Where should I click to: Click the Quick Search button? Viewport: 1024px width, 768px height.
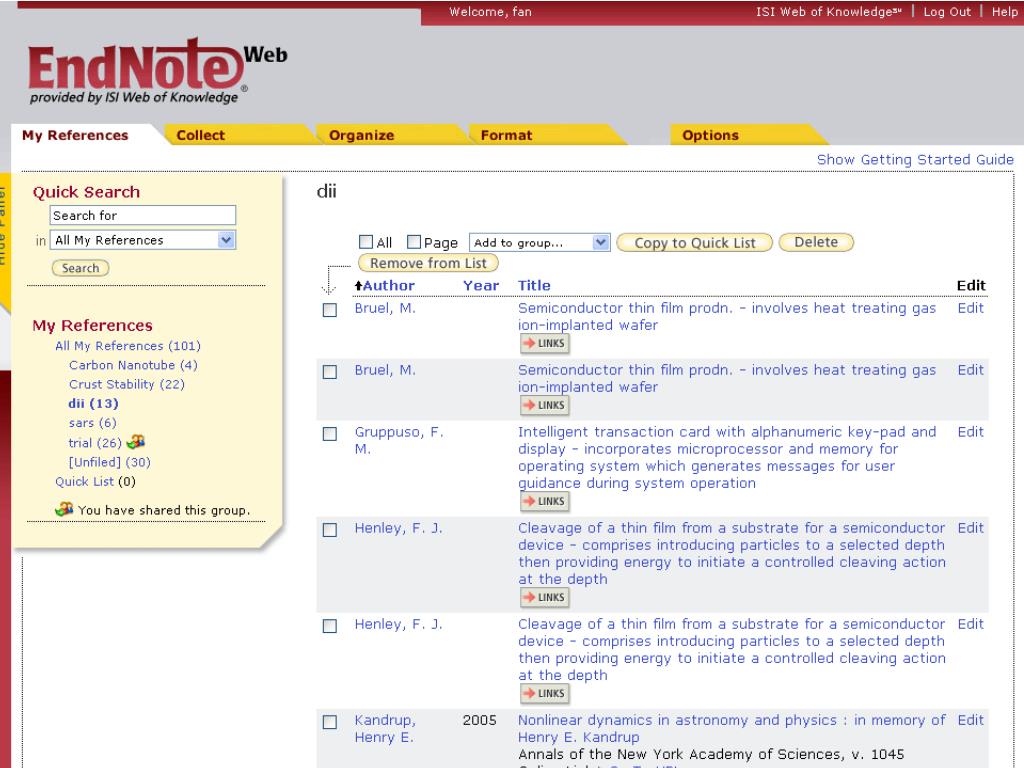pos(80,268)
